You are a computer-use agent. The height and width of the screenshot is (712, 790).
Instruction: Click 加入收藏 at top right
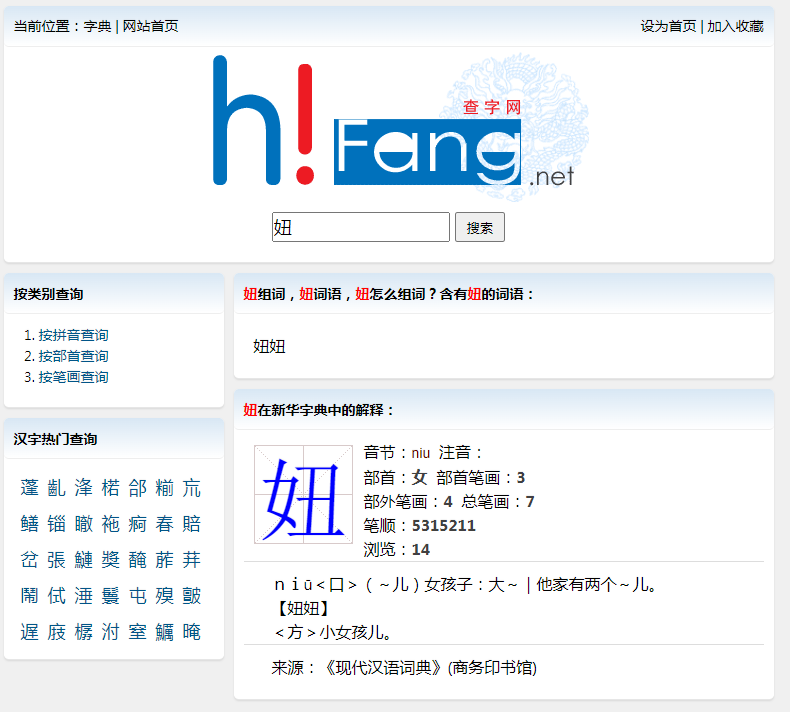click(x=735, y=26)
